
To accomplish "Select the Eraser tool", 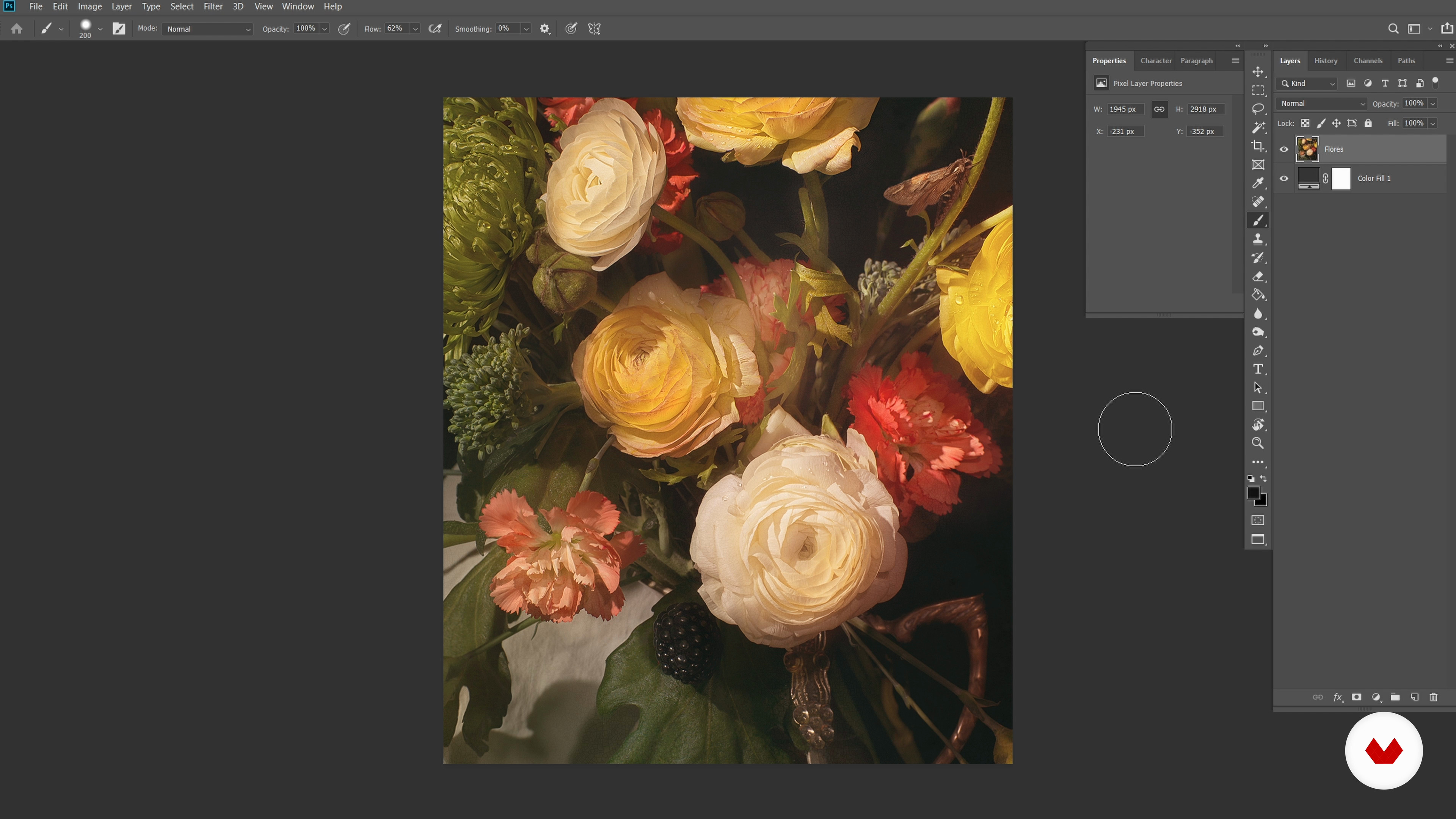I will click(x=1258, y=276).
